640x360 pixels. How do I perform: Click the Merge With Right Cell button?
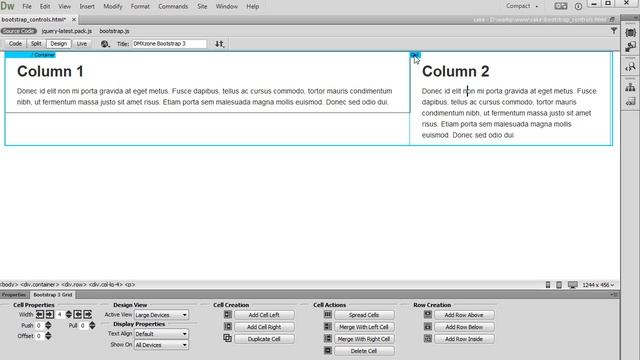(364, 339)
